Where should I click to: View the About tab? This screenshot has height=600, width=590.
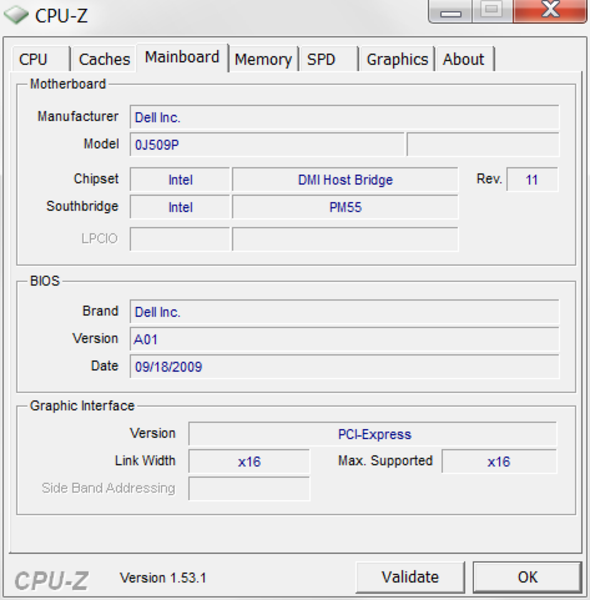pyautogui.click(x=465, y=59)
